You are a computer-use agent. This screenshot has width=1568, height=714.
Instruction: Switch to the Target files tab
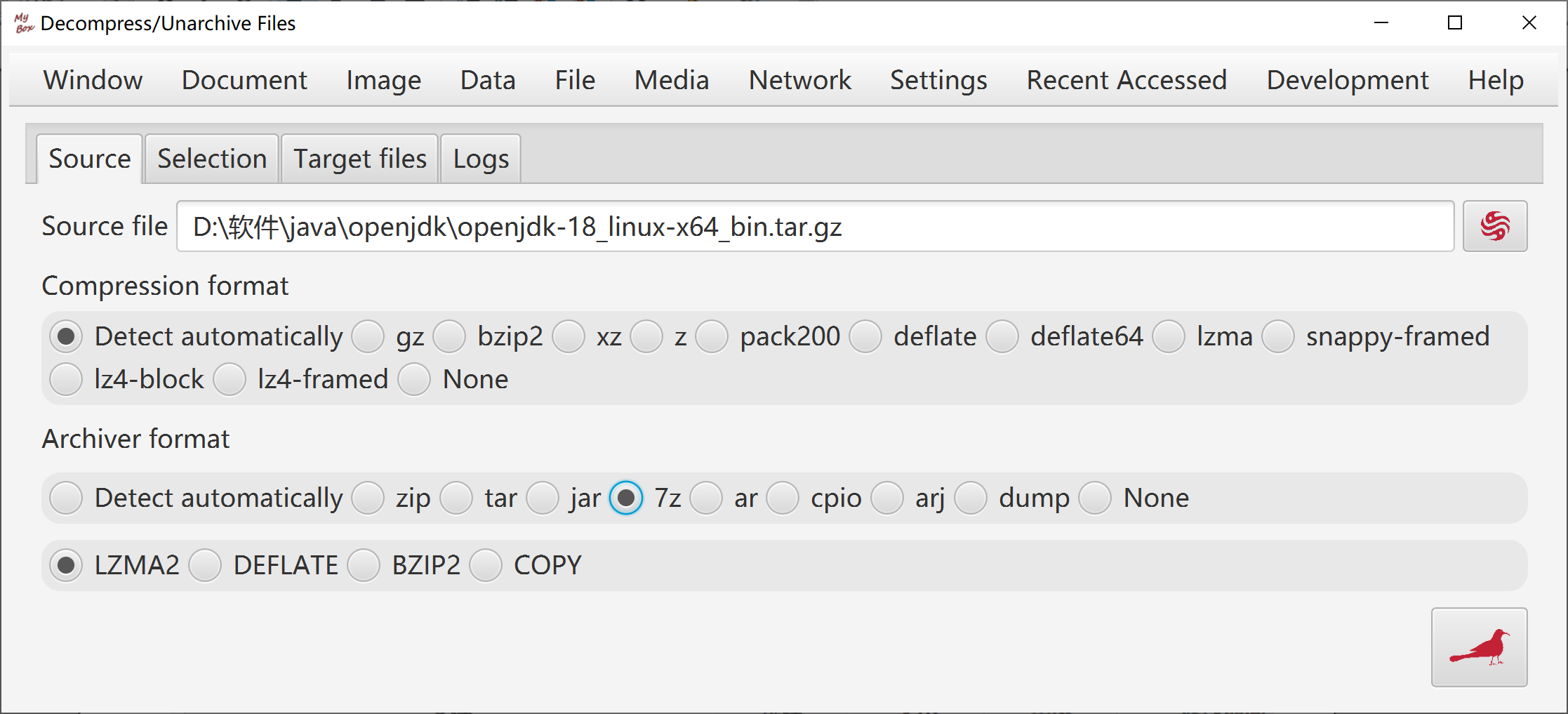tap(360, 159)
